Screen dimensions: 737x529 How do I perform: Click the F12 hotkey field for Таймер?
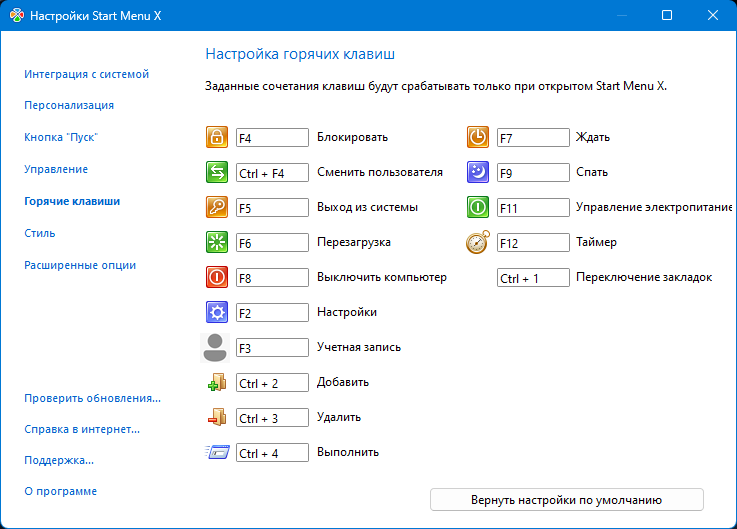[x=533, y=243]
